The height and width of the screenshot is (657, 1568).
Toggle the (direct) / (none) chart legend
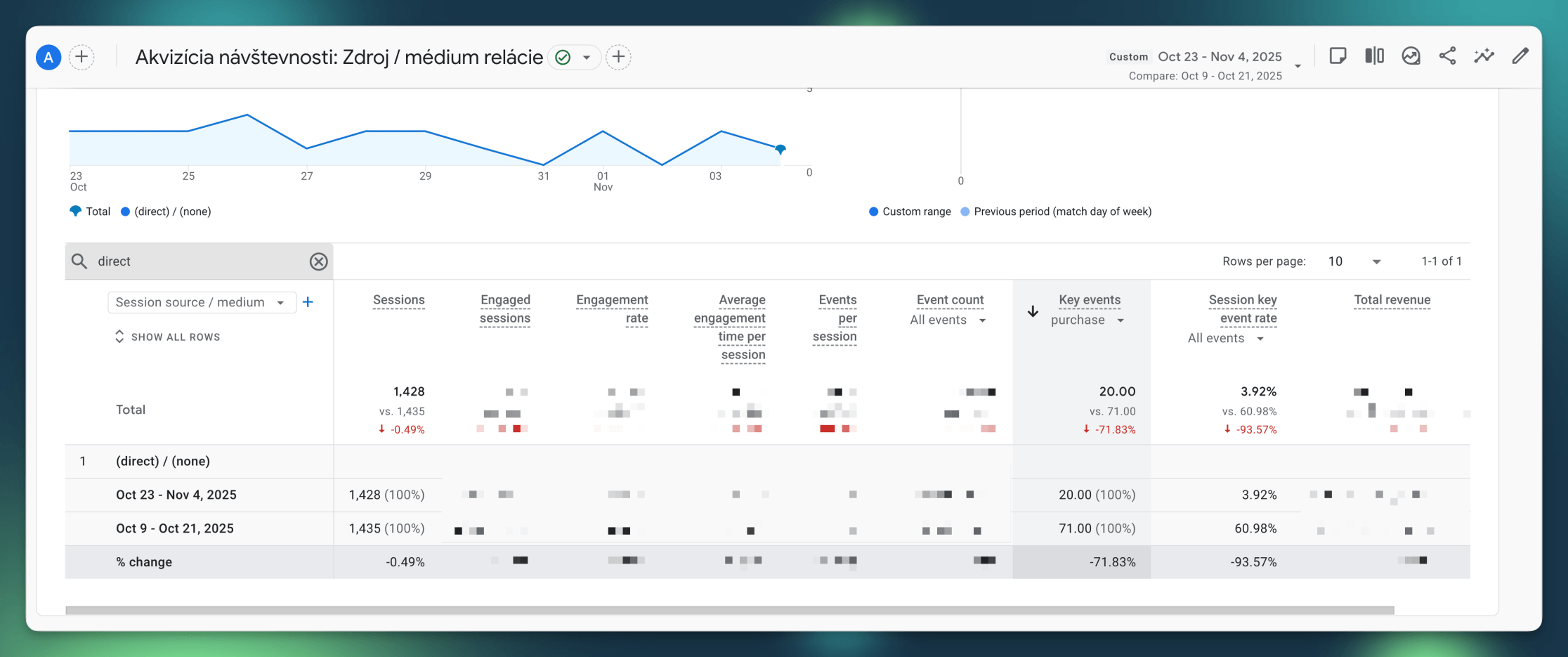[166, 212]
